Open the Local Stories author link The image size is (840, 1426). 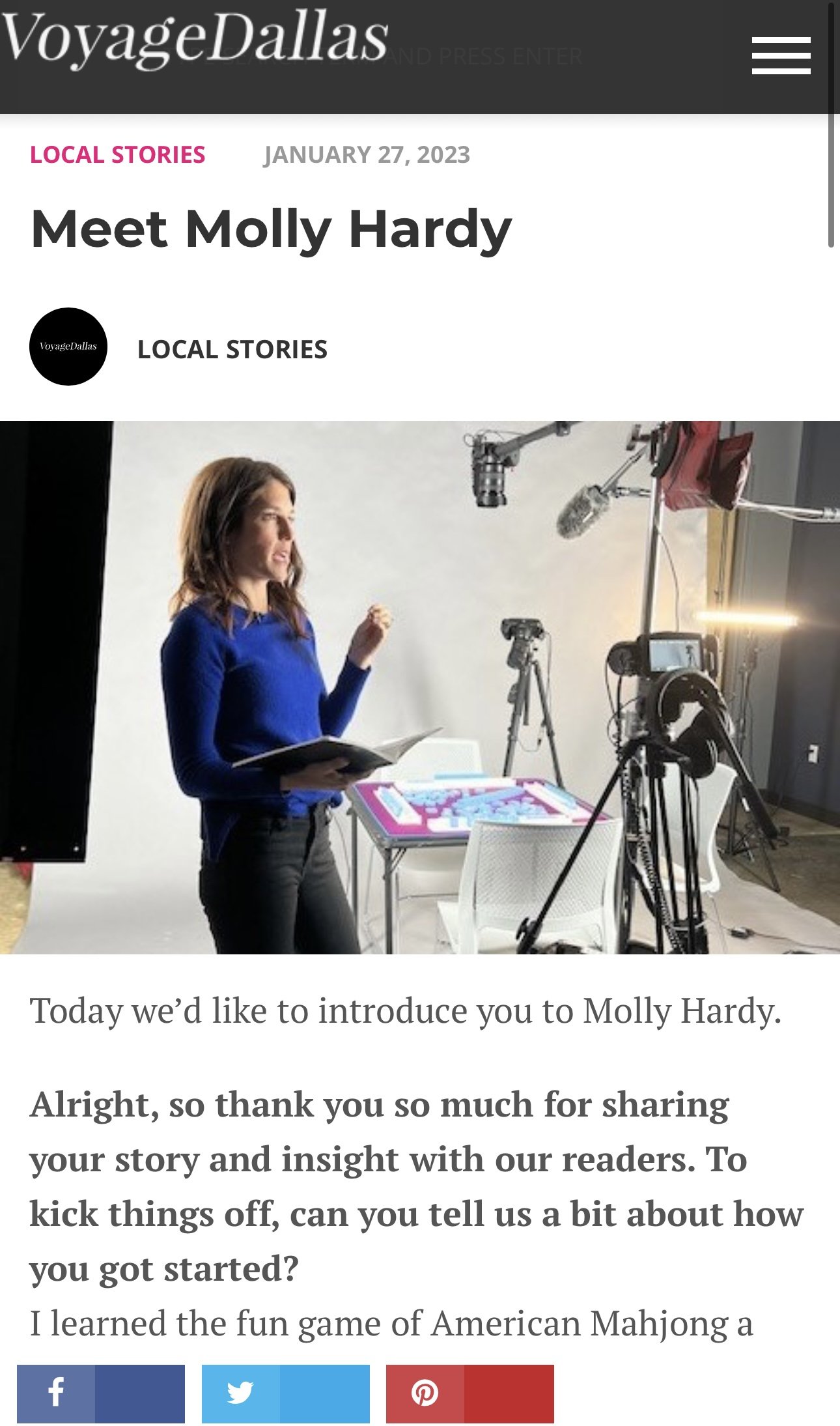click(232, 349)
